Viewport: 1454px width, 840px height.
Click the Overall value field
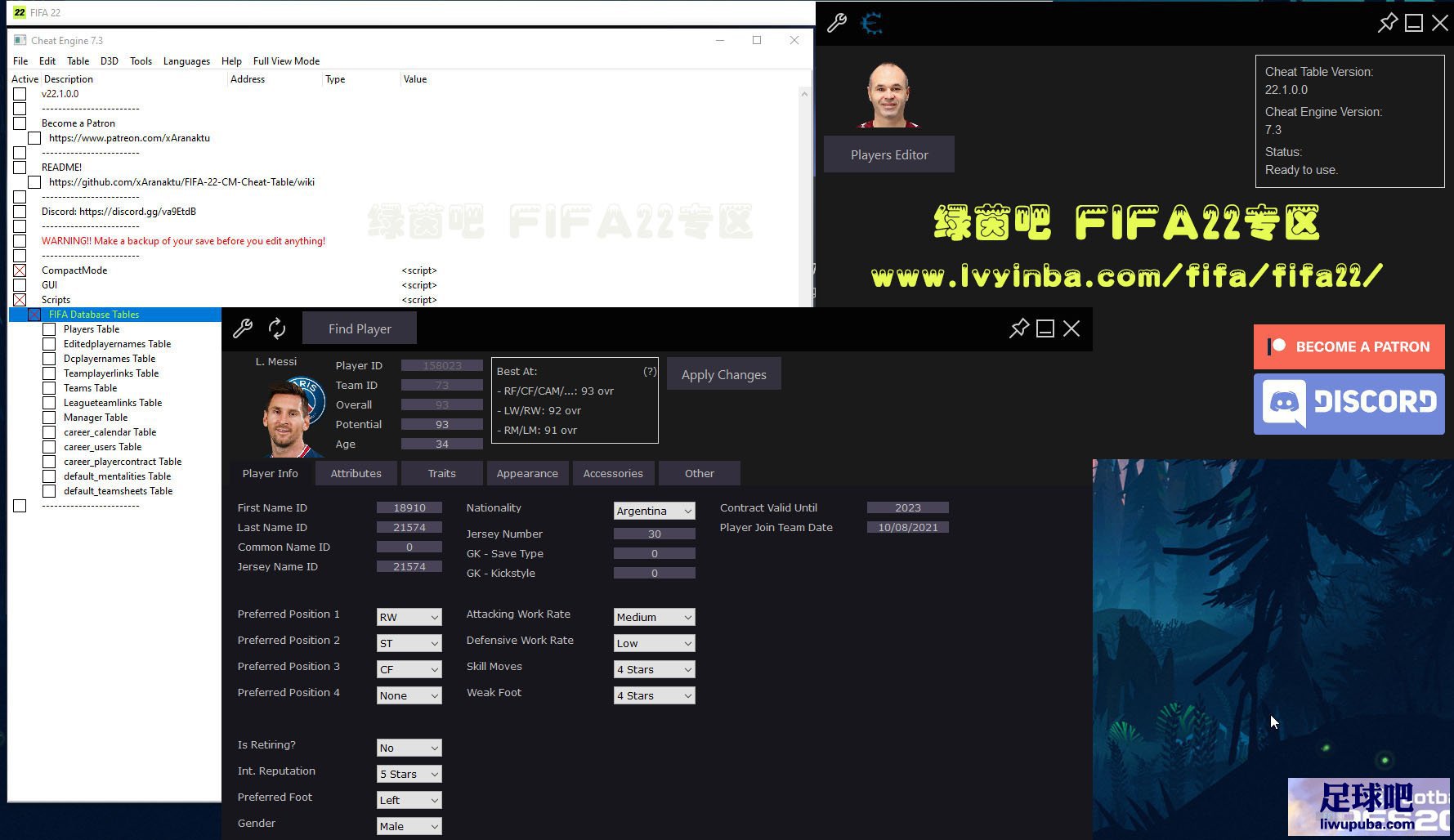[x=441, y=404]
